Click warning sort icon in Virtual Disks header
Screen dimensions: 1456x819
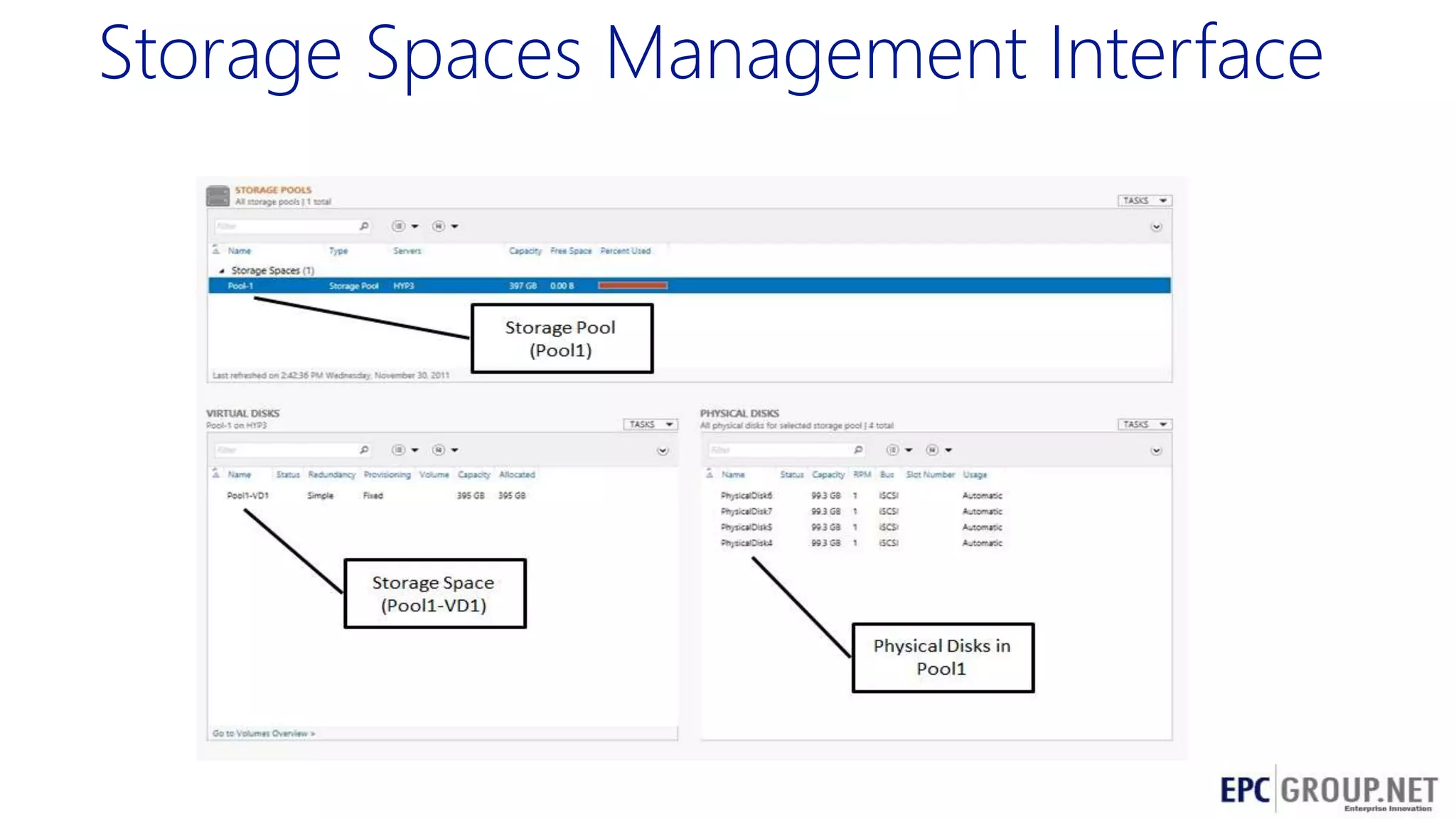[x=215, y=474]
